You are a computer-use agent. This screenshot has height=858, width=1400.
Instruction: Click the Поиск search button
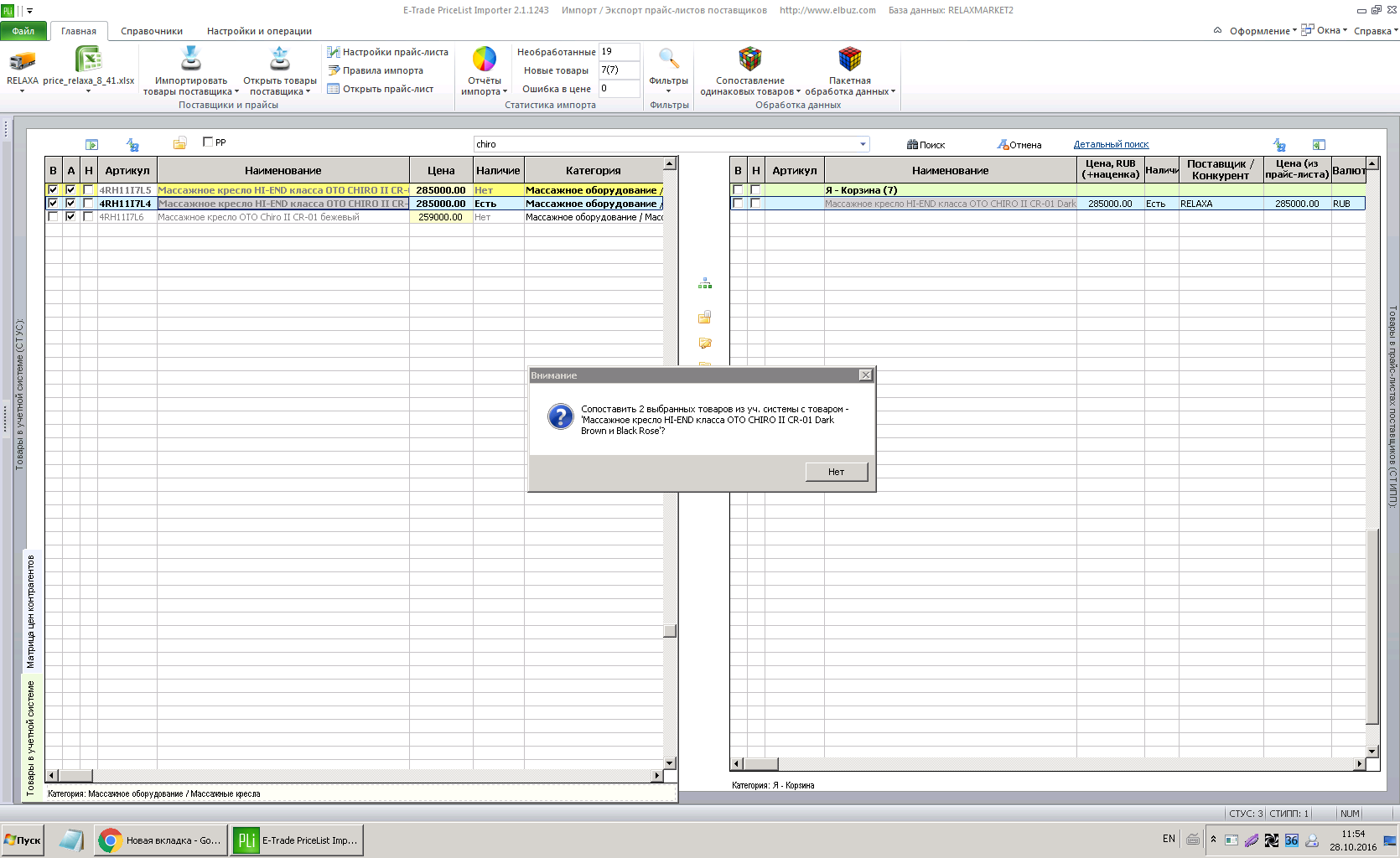coord(926,145)
